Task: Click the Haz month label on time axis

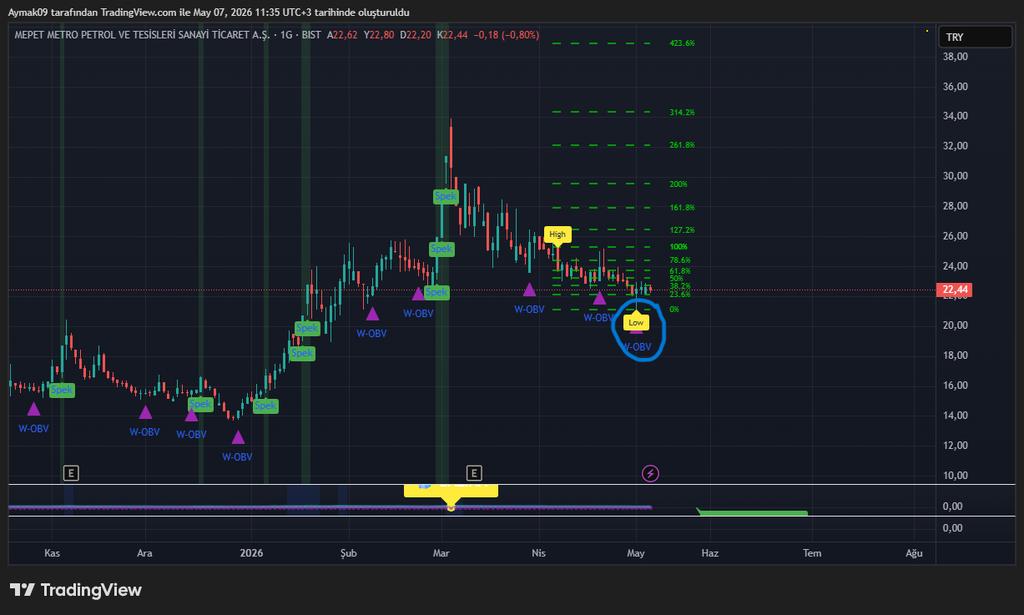Action: [710, 553]
